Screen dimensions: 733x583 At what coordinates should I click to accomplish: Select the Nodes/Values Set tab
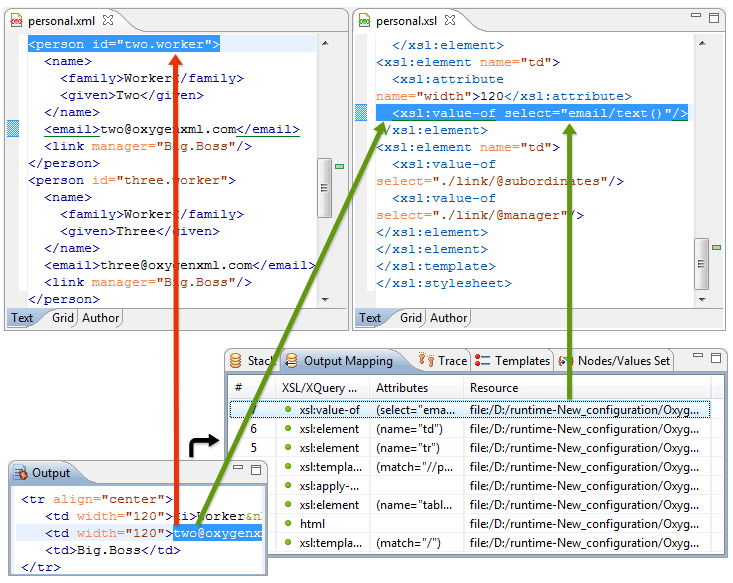tap(623, 361)
